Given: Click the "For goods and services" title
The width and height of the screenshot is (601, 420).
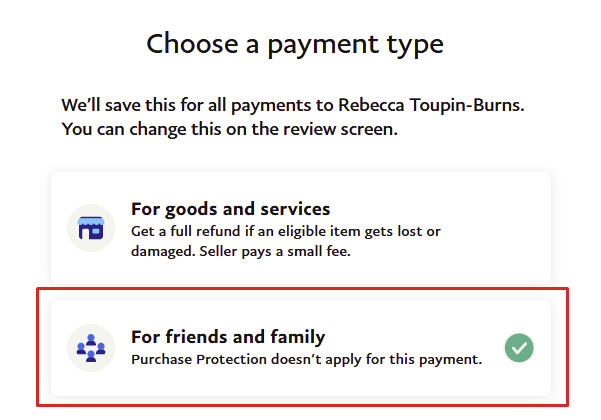Looking at the screenshot, I should click(230, 209).
